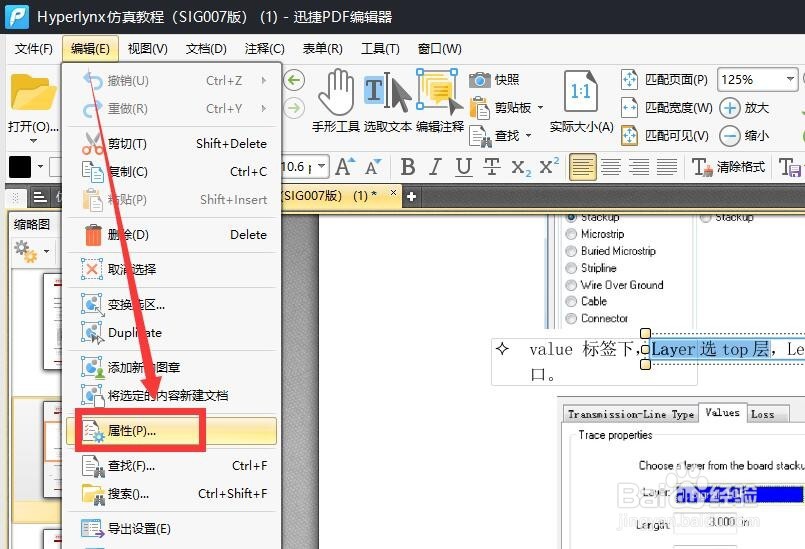The image size is (805, 549).
Task: Apply superscript formatting
Action: coord(549,166)
